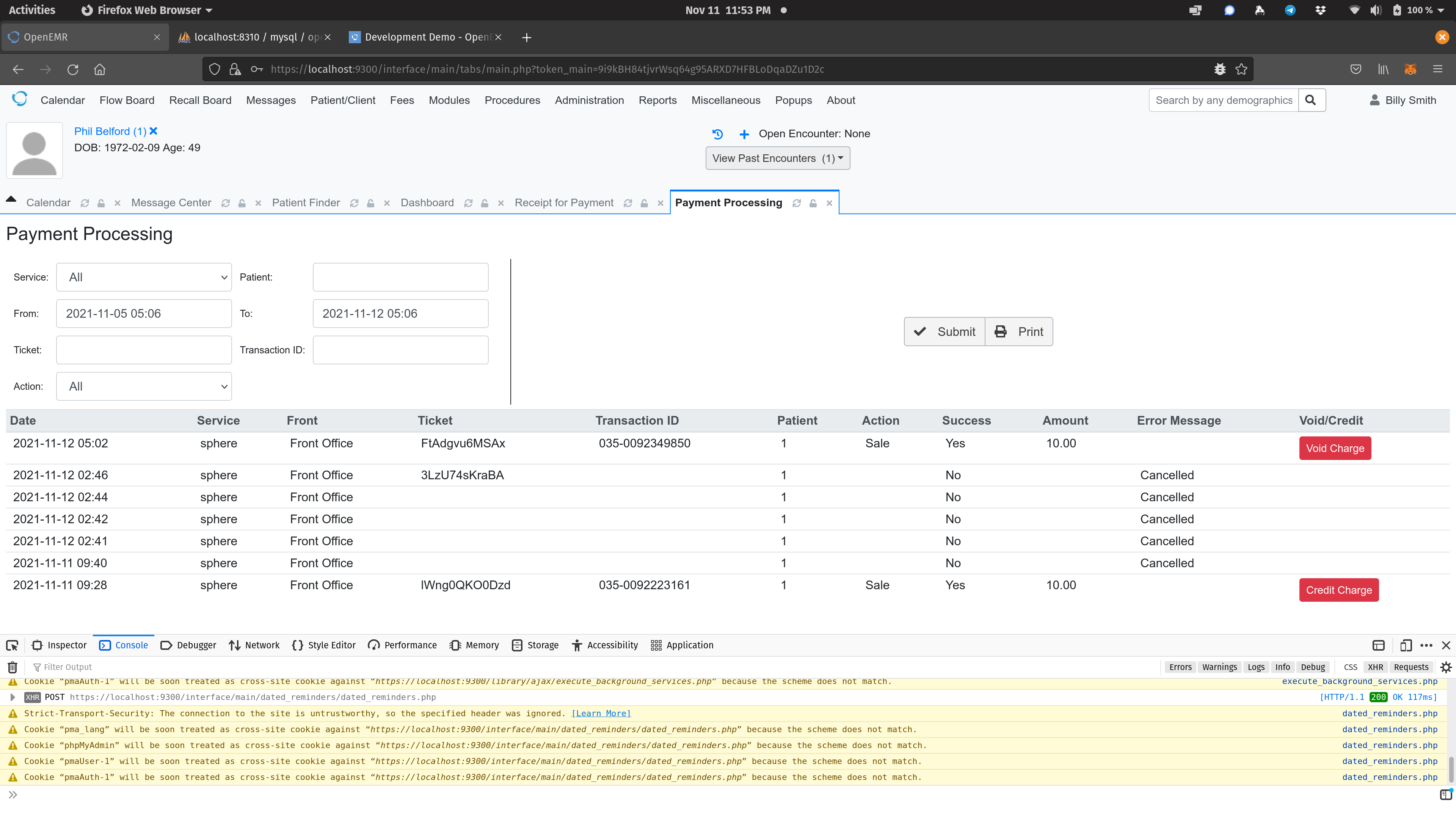Open the Service dropdown

click(x=144, y=277)
